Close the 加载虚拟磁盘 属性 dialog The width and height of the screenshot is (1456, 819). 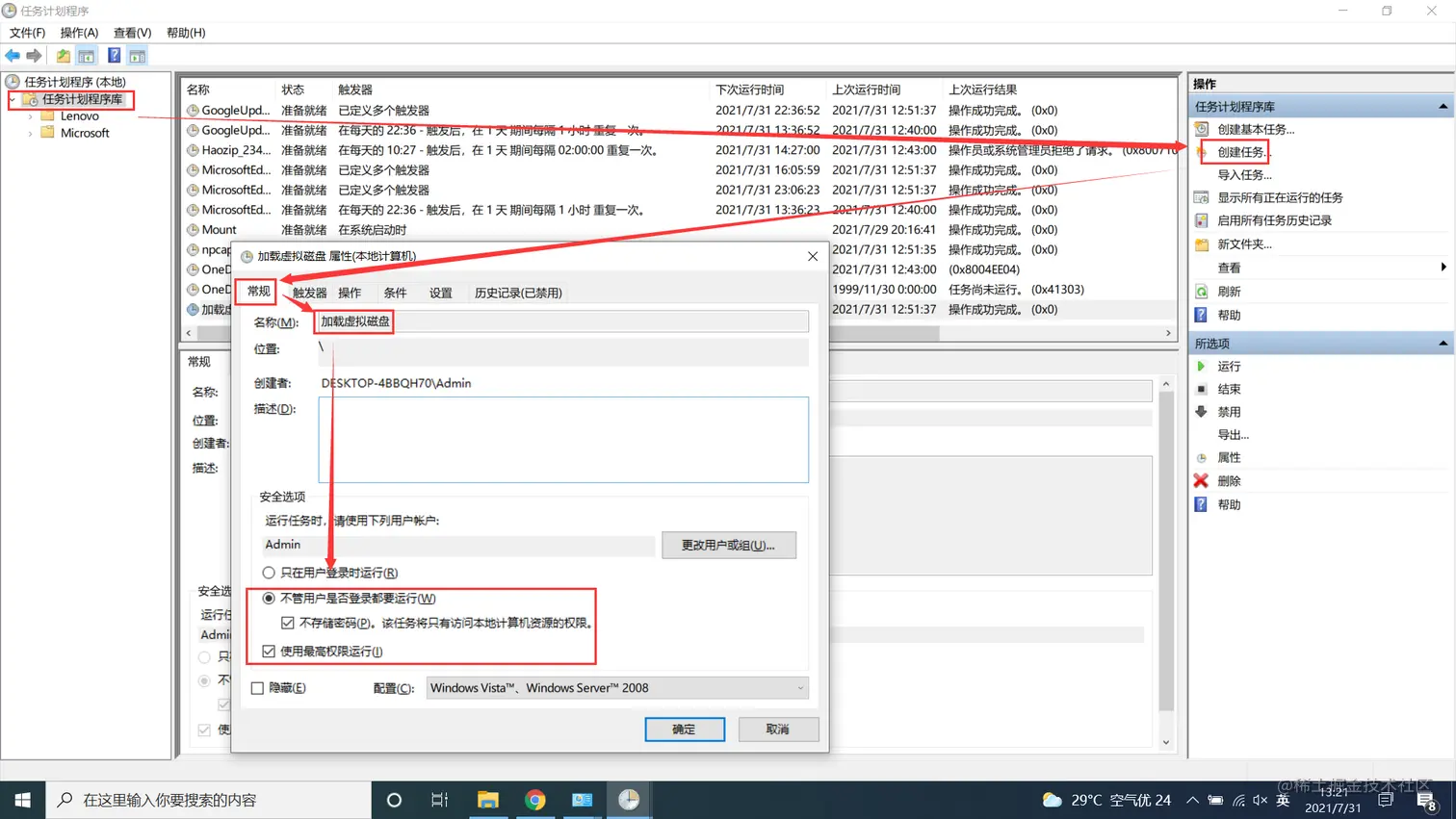813,256
